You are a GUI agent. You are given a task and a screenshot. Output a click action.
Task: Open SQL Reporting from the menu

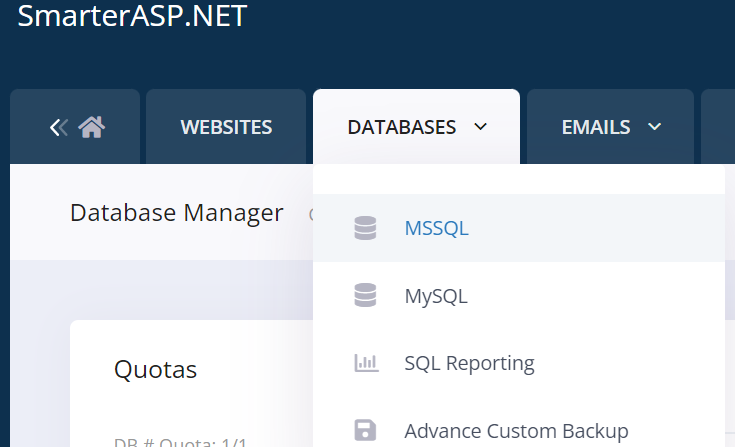coord(519,363)
